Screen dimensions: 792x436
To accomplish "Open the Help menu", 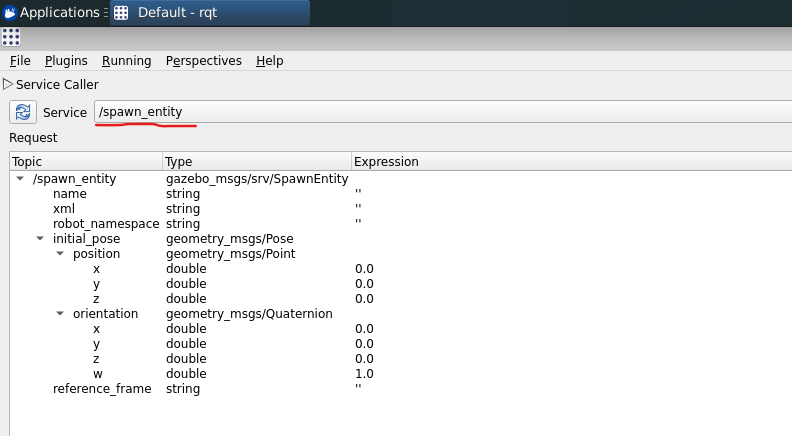I will [x=269, y=61].
